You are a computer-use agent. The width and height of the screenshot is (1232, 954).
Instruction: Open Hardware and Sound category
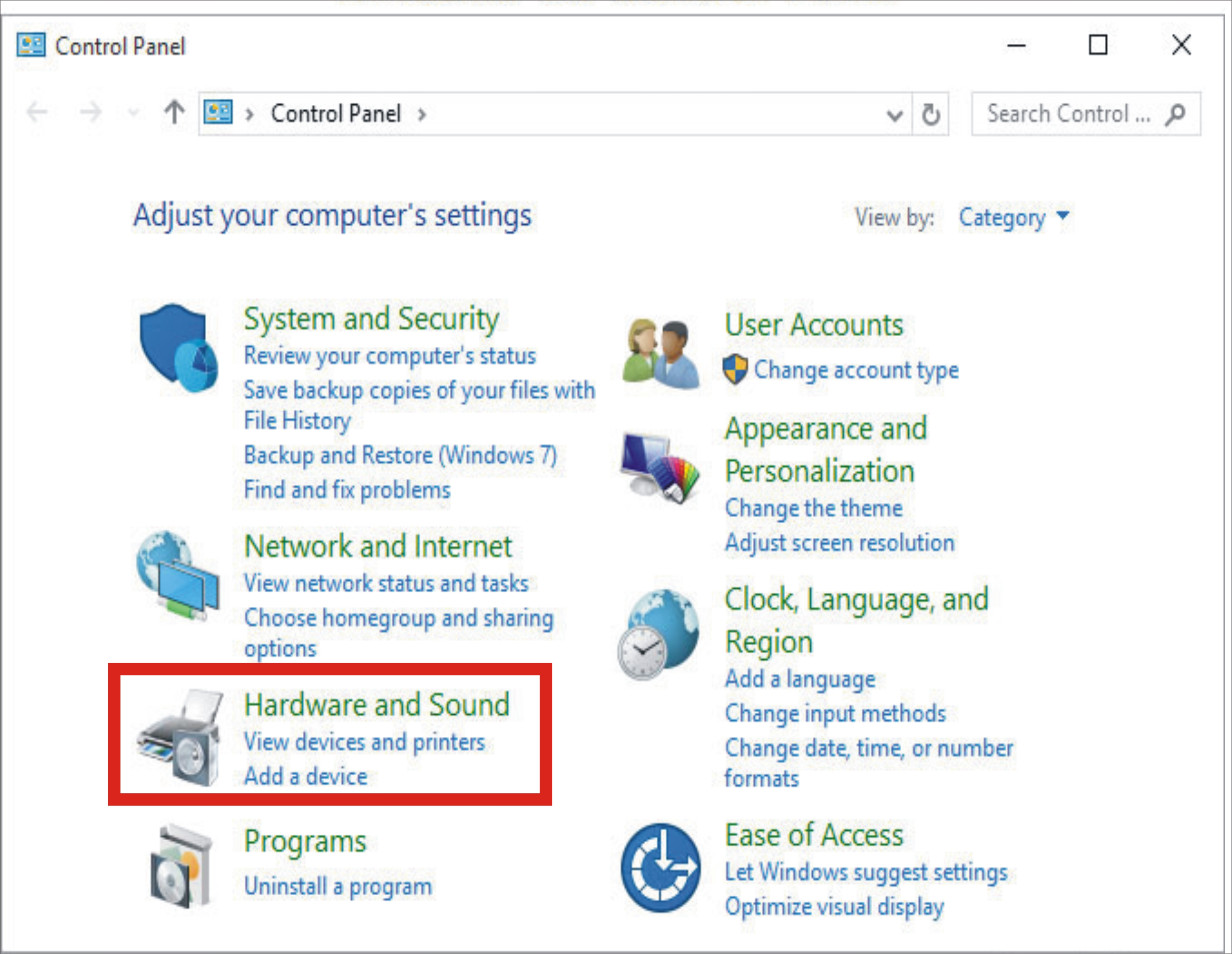tap(377, 705)
